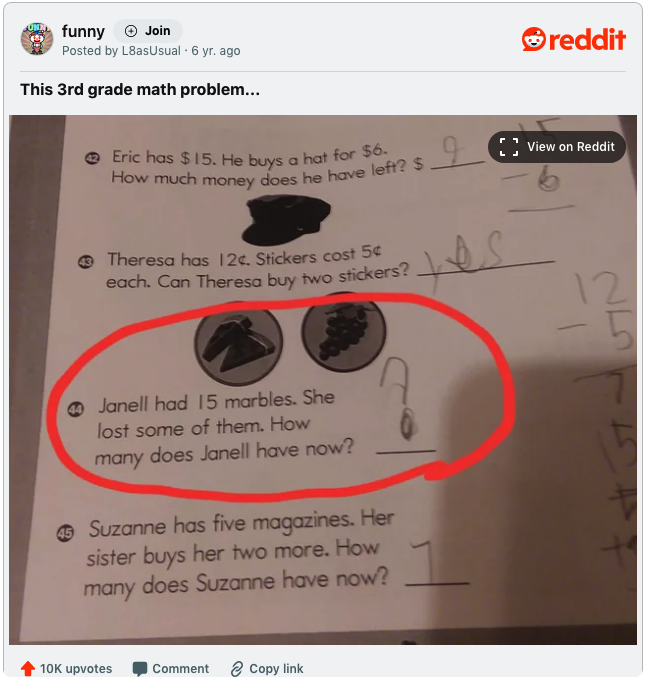
Task: Click the 'Posted by' text line
Action: pos(151,51)
